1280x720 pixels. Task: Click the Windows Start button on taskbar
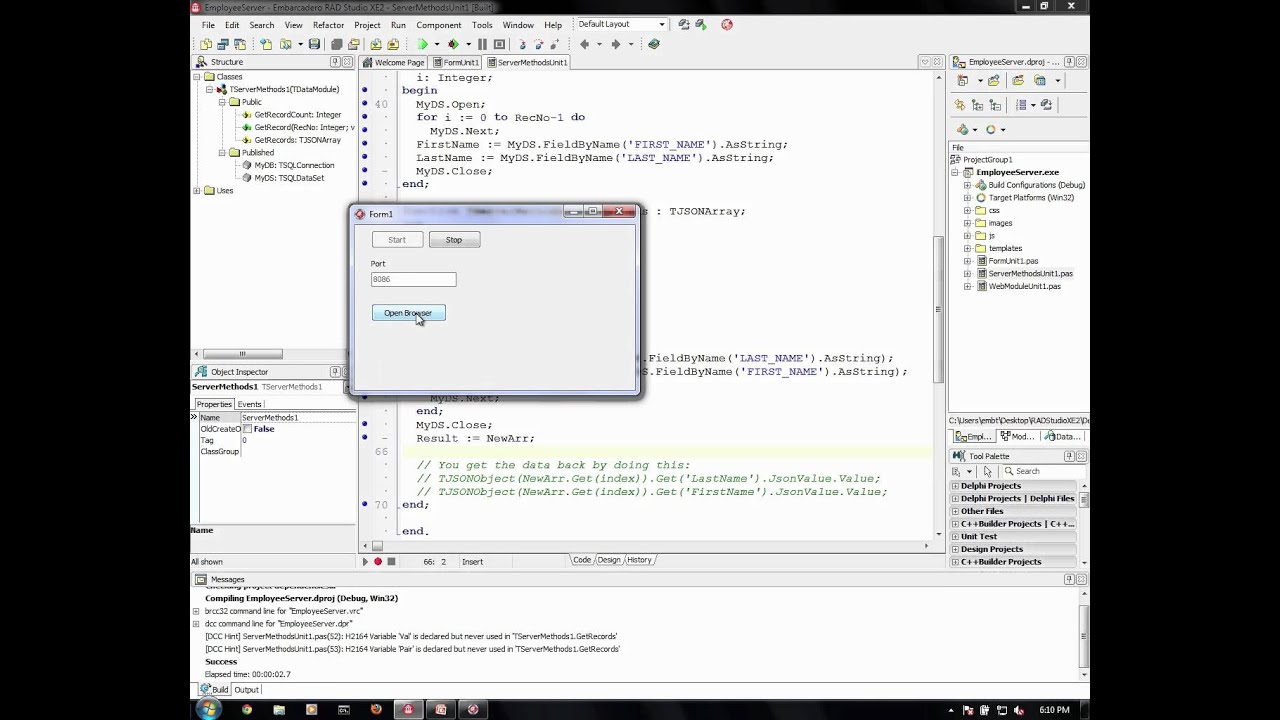point(208,710)
